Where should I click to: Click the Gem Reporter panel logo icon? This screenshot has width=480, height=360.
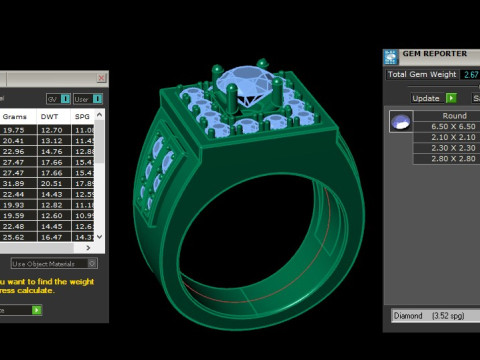tap(391, 57)
